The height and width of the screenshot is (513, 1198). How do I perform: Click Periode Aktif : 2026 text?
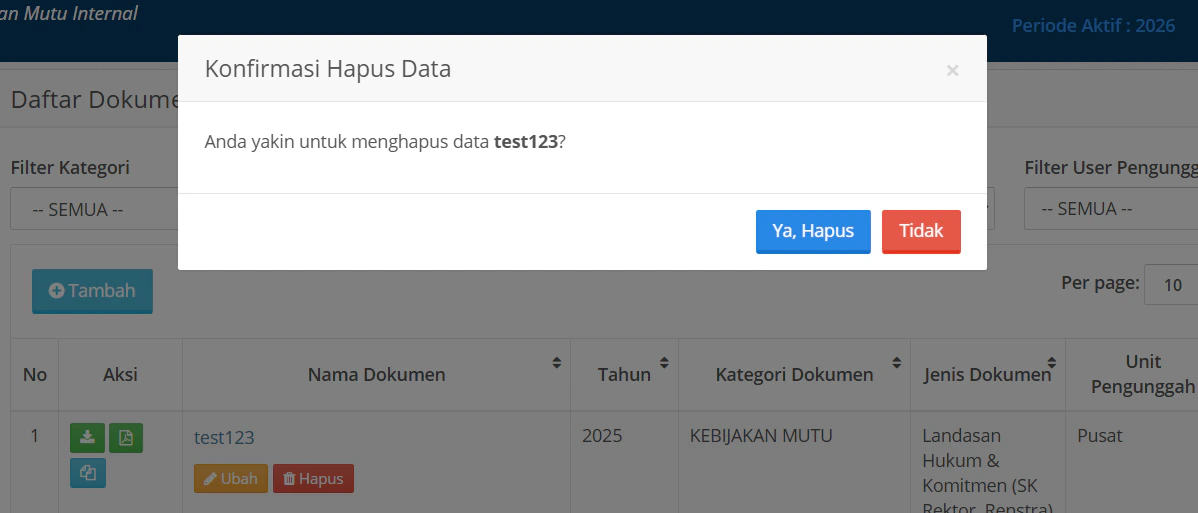click(x=1093, y=25)
